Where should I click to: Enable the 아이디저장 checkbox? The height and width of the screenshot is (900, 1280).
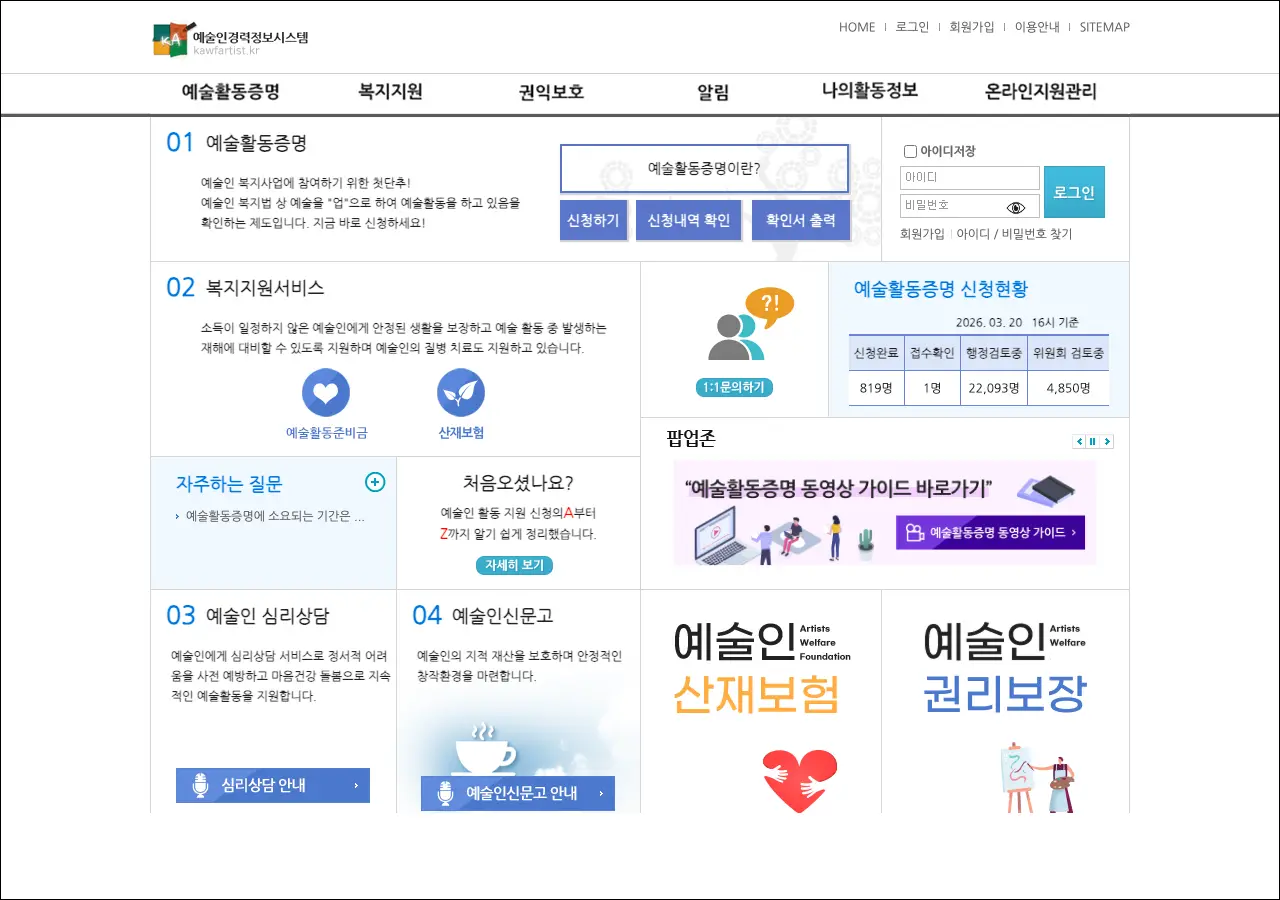point(910,151)
